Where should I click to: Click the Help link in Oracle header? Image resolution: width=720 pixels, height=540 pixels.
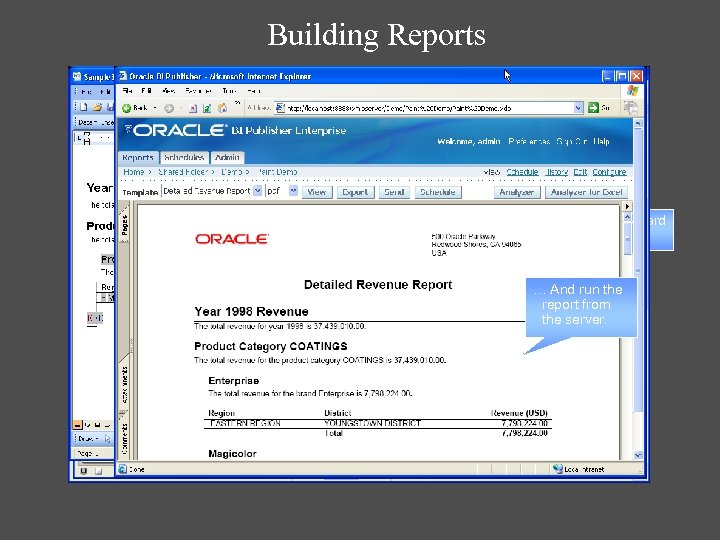[x=601, y=141]
